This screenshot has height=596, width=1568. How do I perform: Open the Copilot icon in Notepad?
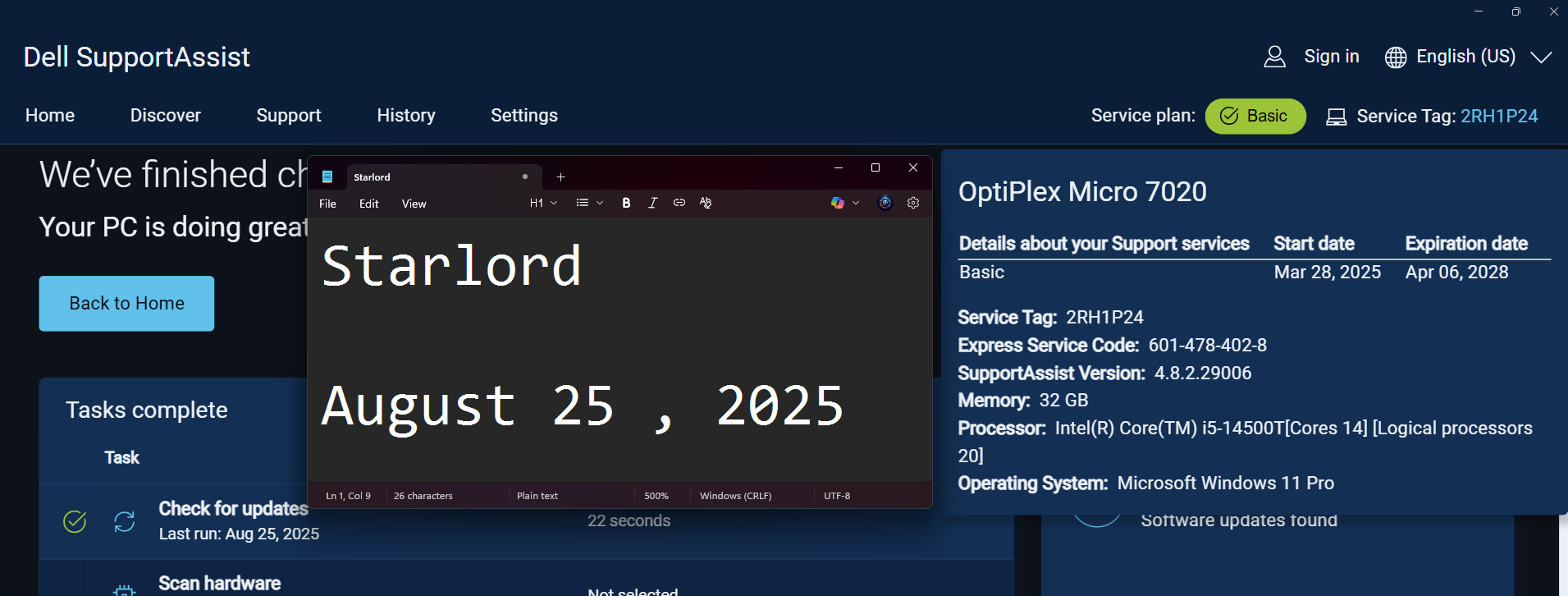(837, 203)
